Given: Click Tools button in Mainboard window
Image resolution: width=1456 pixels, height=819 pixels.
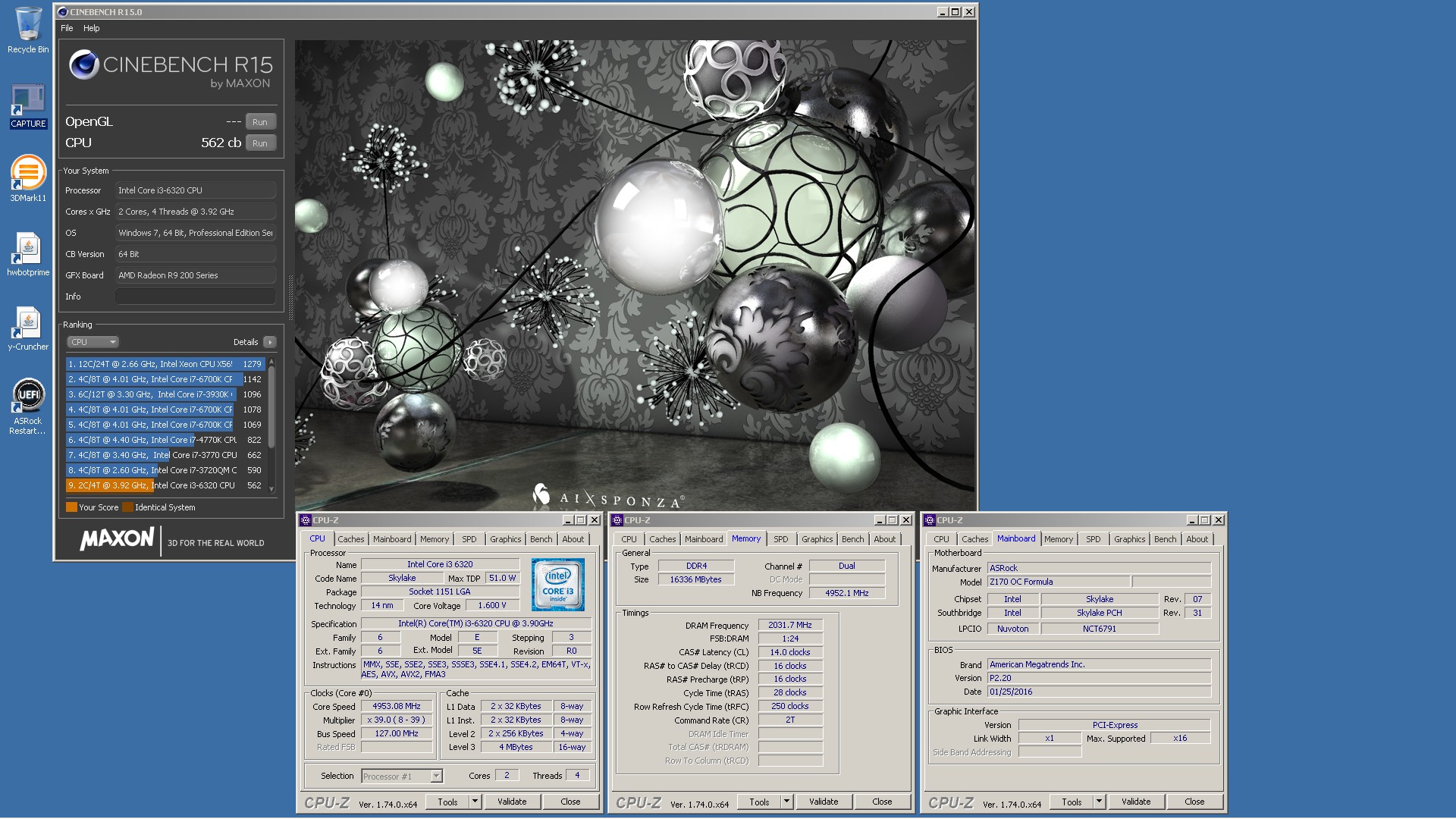Looking at the screenshot, I should [1072, 802].
